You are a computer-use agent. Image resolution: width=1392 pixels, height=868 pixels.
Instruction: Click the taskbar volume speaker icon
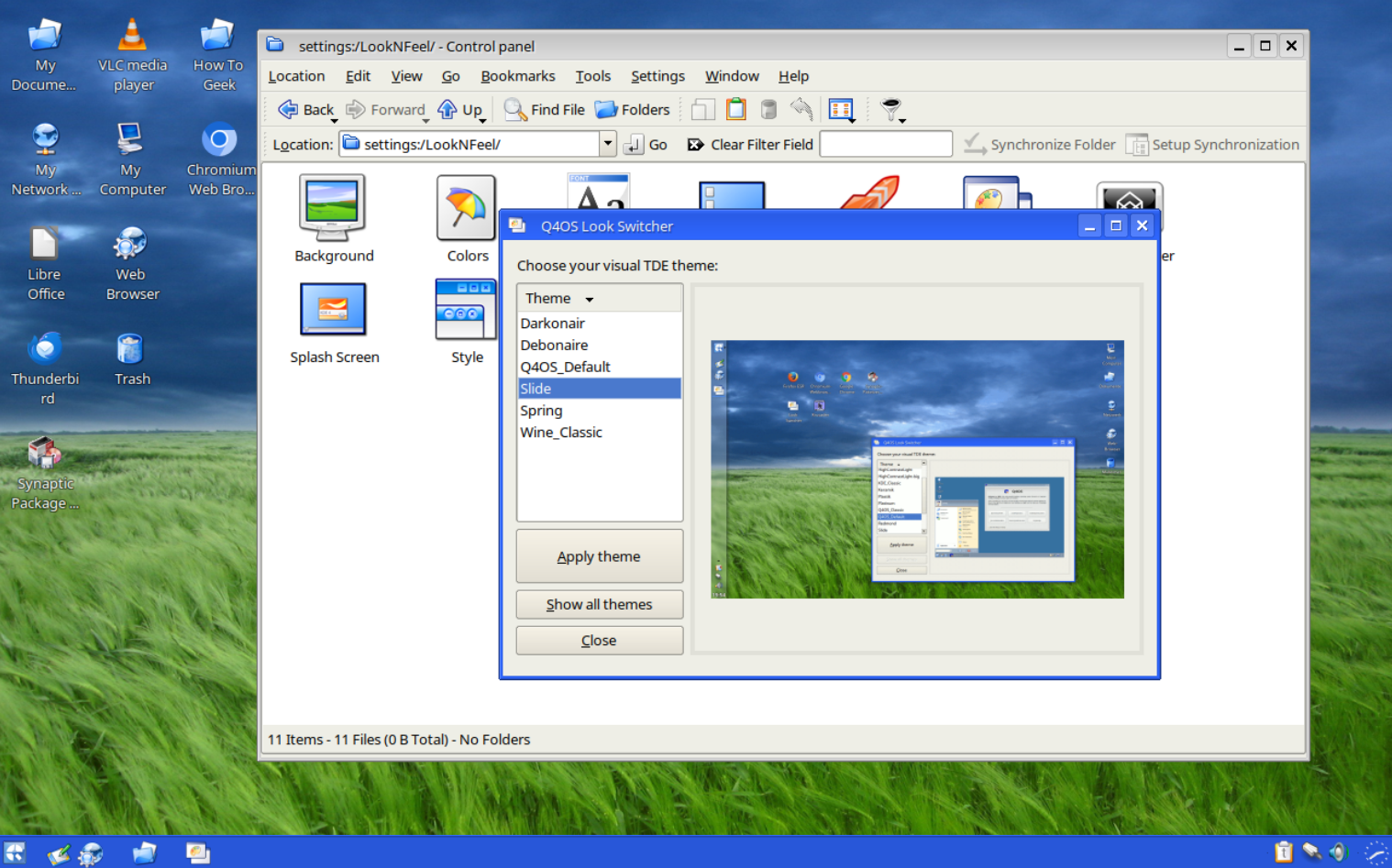[1339, 852]
